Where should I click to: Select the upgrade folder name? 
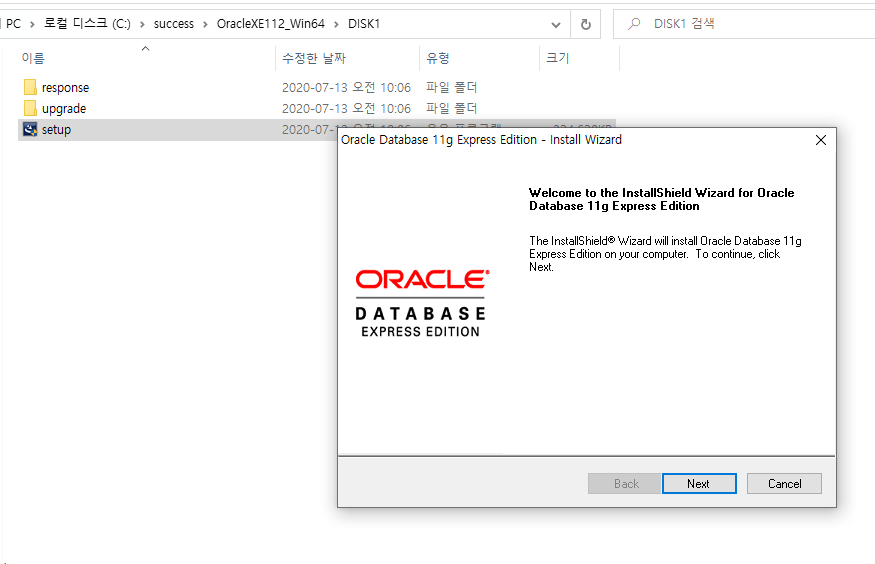click(64, 109)
